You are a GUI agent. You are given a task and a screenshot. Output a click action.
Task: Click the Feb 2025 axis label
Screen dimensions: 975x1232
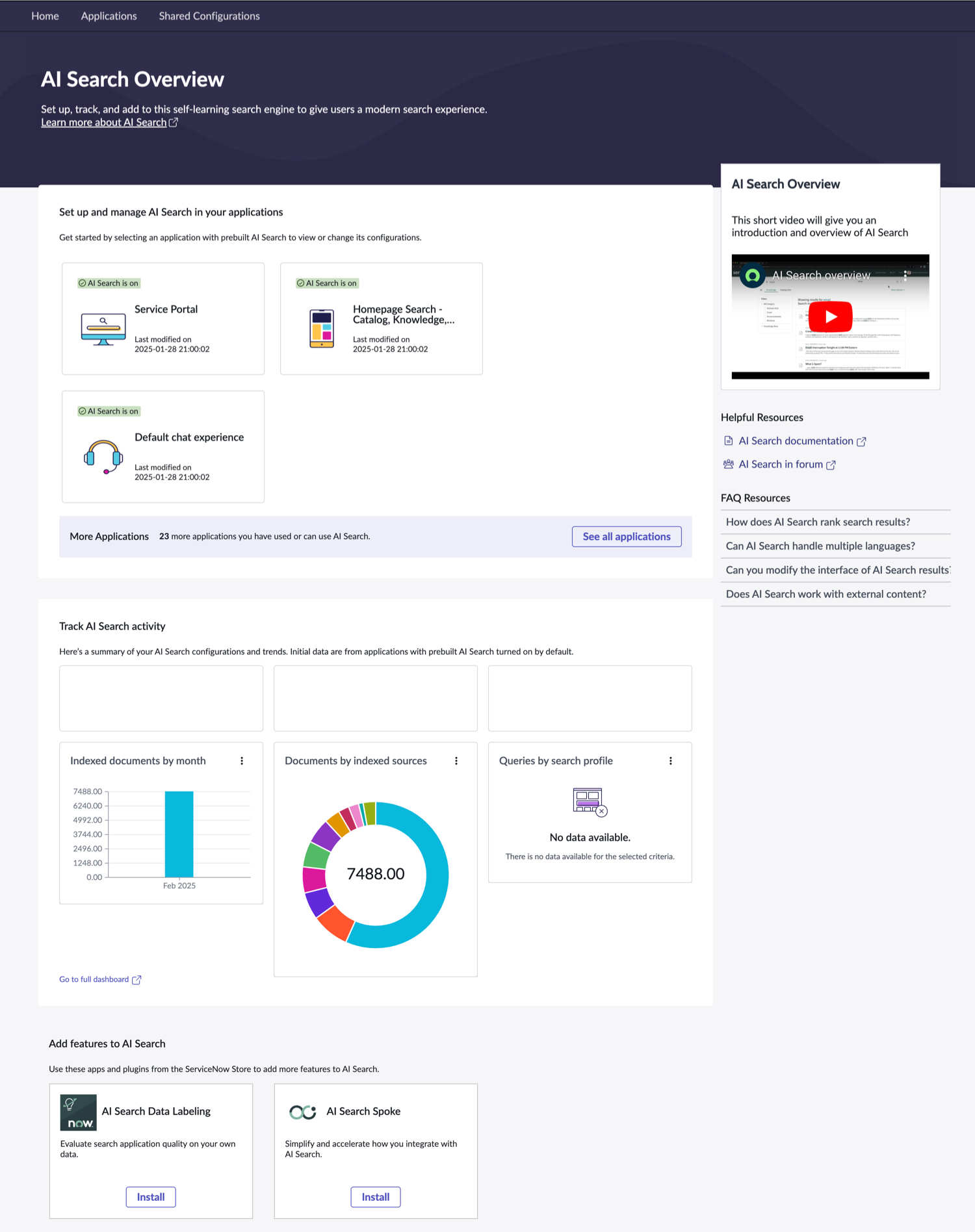(179, 886)
